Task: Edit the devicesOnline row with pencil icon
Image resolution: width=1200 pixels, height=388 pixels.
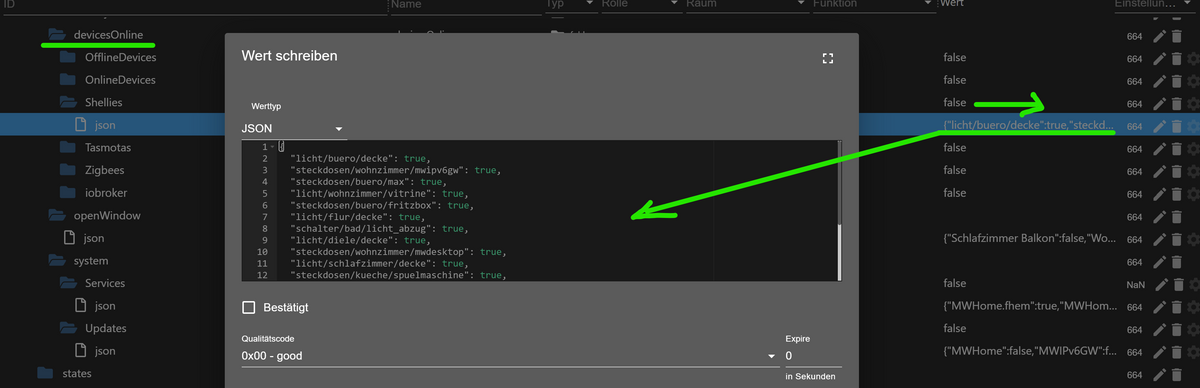Action: click(x=1159, y=35)
